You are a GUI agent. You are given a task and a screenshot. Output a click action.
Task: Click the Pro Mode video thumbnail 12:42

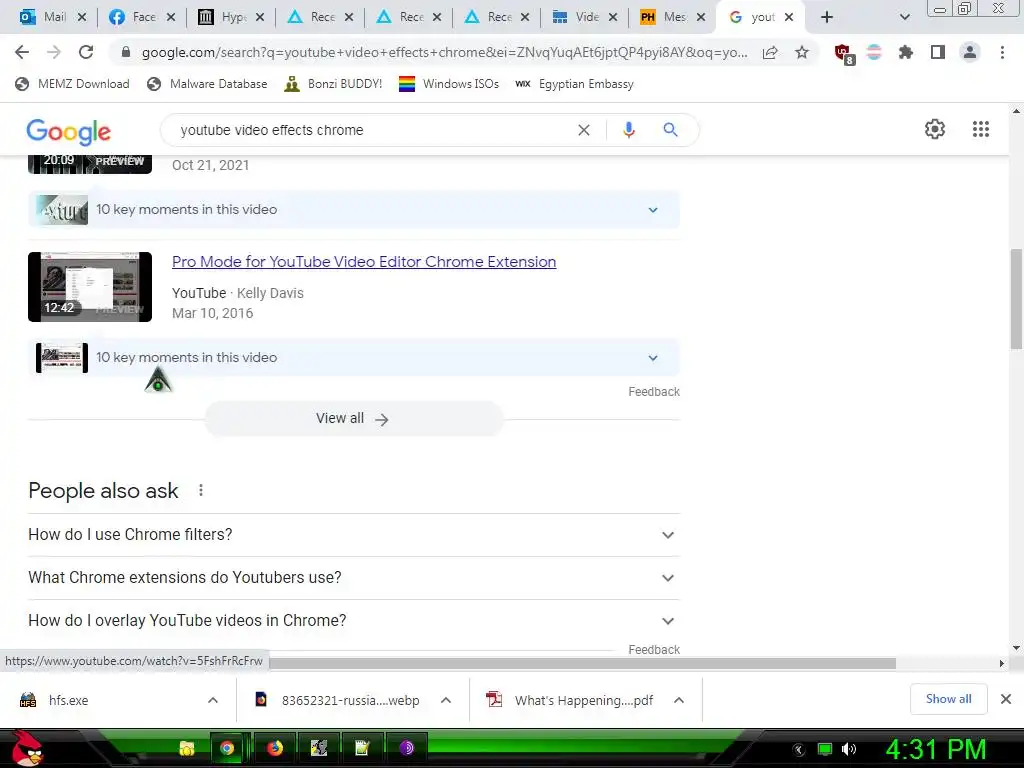[x=90, y=287]
